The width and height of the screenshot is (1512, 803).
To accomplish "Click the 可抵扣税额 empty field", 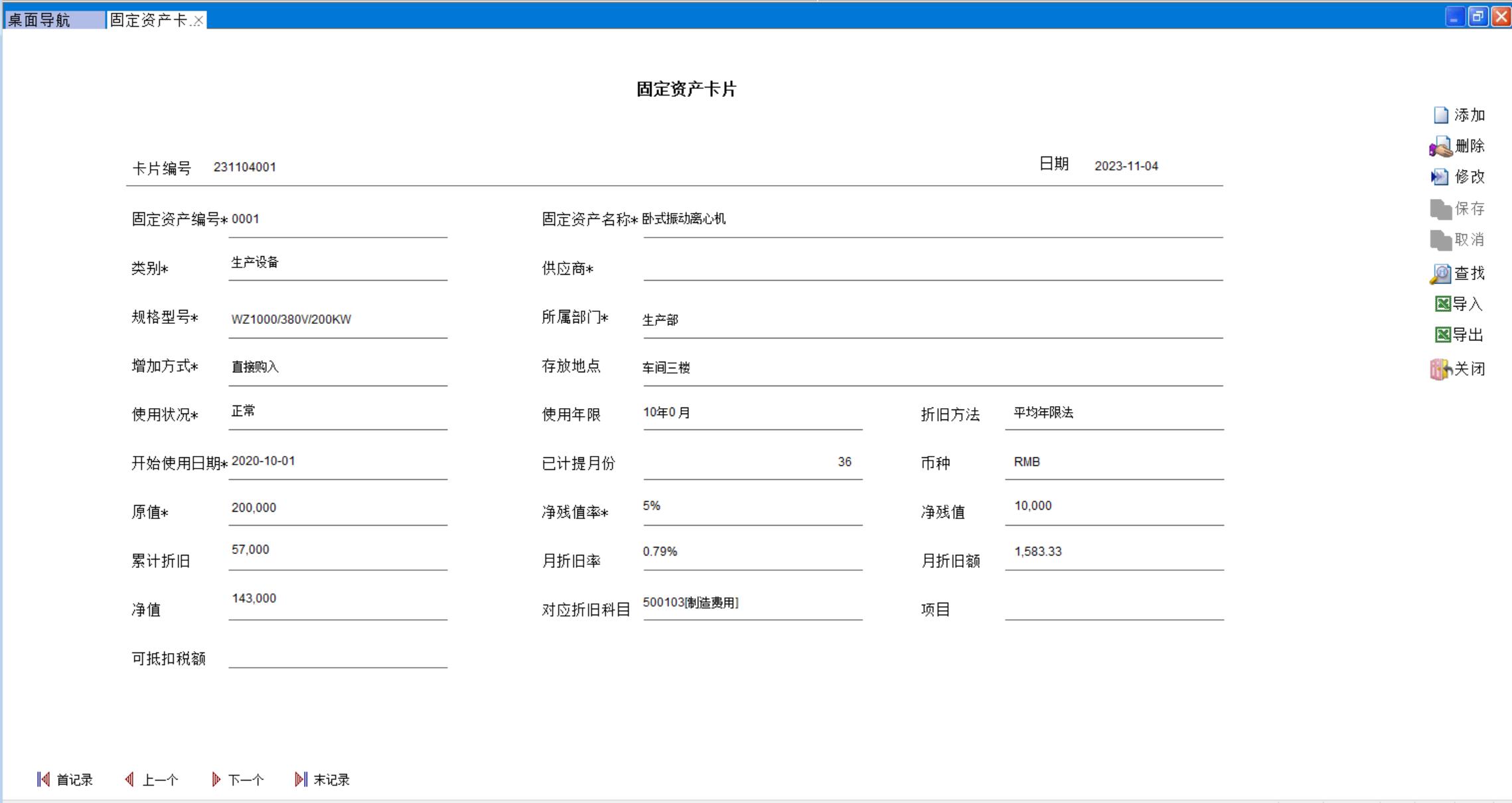I will 337,656.
